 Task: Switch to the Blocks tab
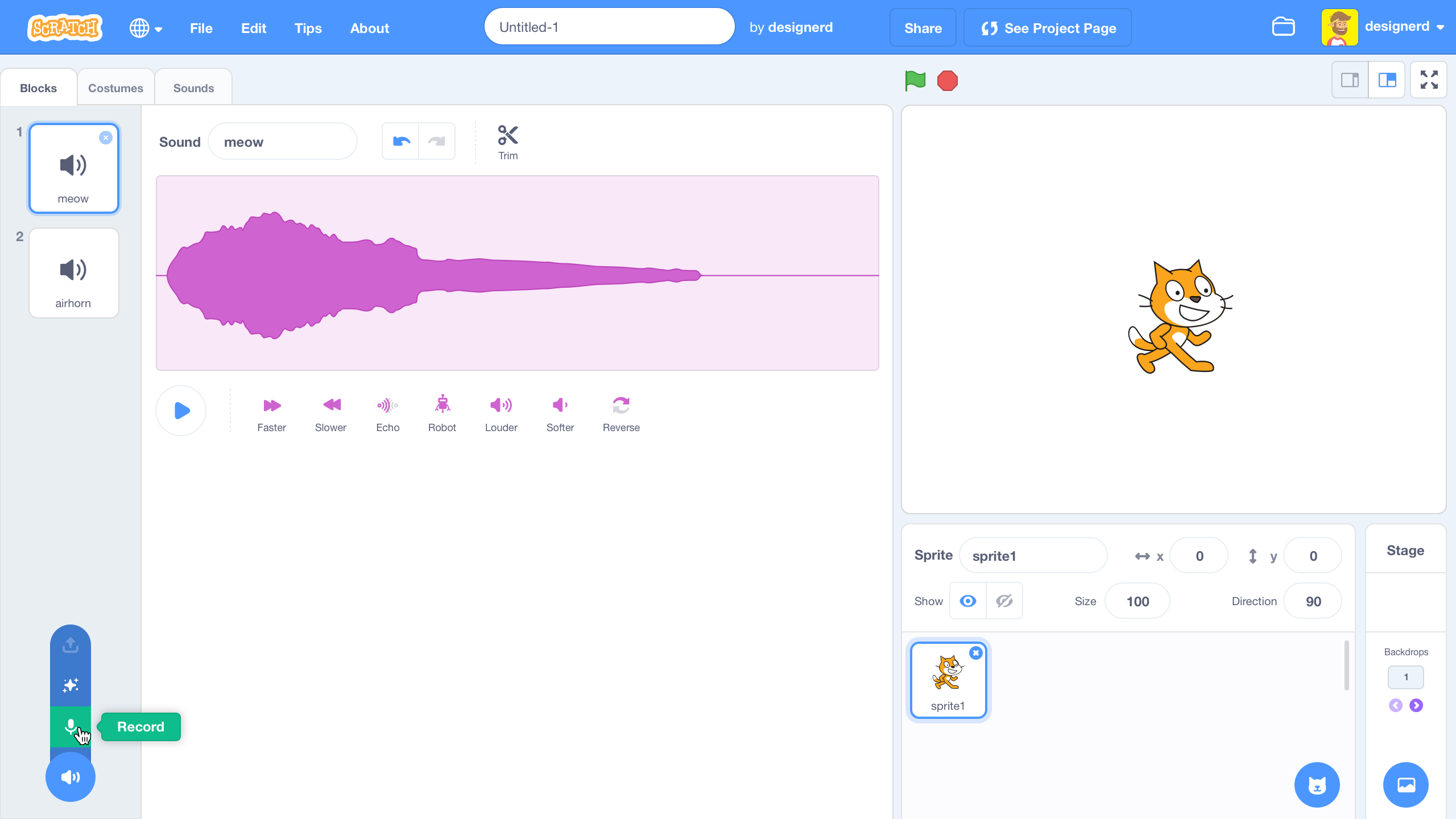39,88
